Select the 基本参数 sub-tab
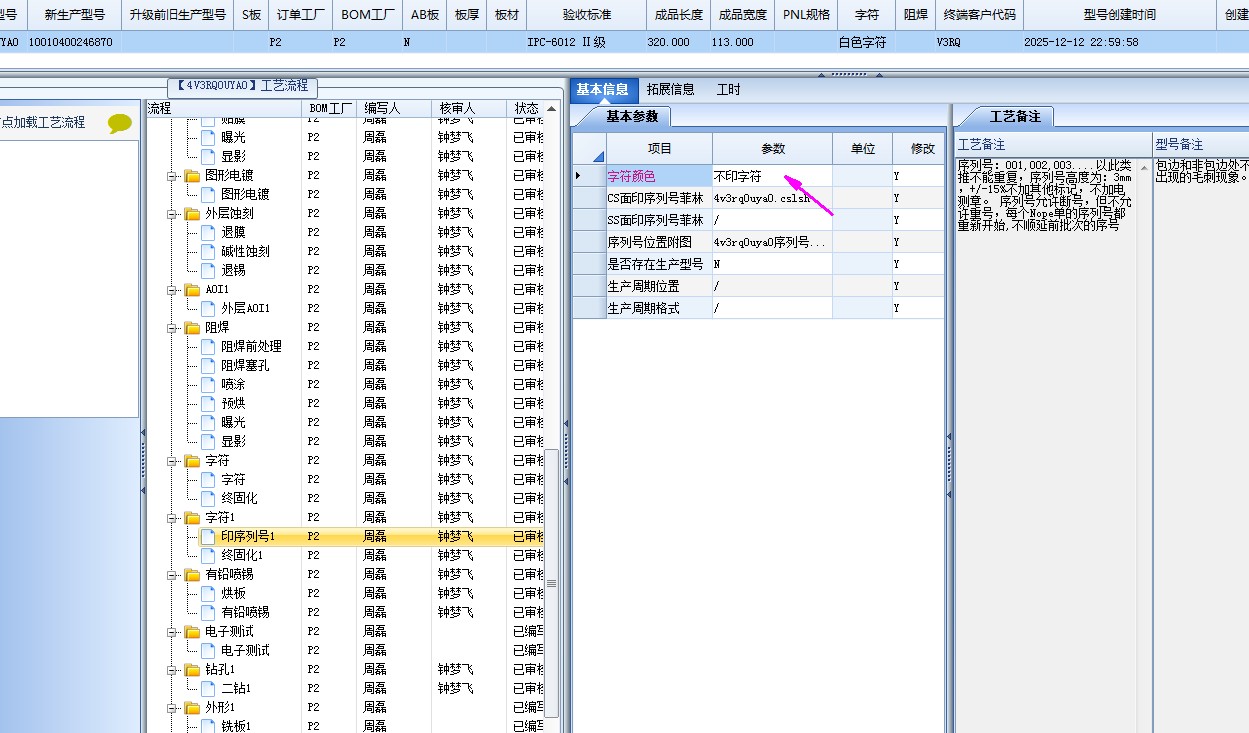This screenshot has width=1249, height=733. 632,116
